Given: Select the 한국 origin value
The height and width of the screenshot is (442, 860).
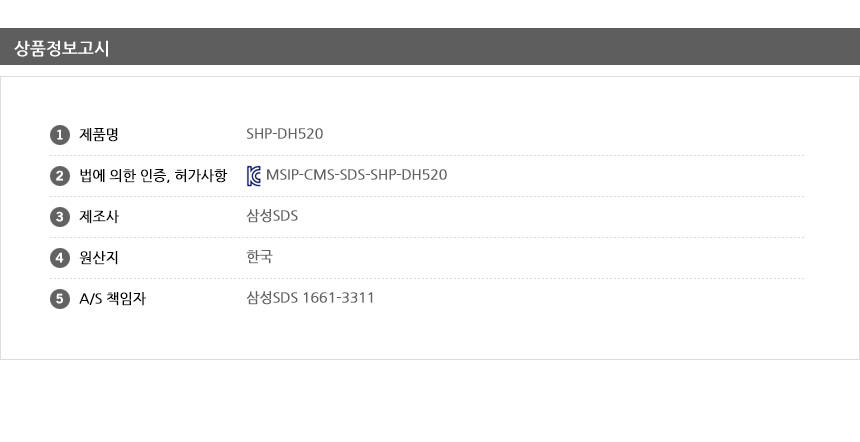Looking at the screenshot, I should coord(259,258).
